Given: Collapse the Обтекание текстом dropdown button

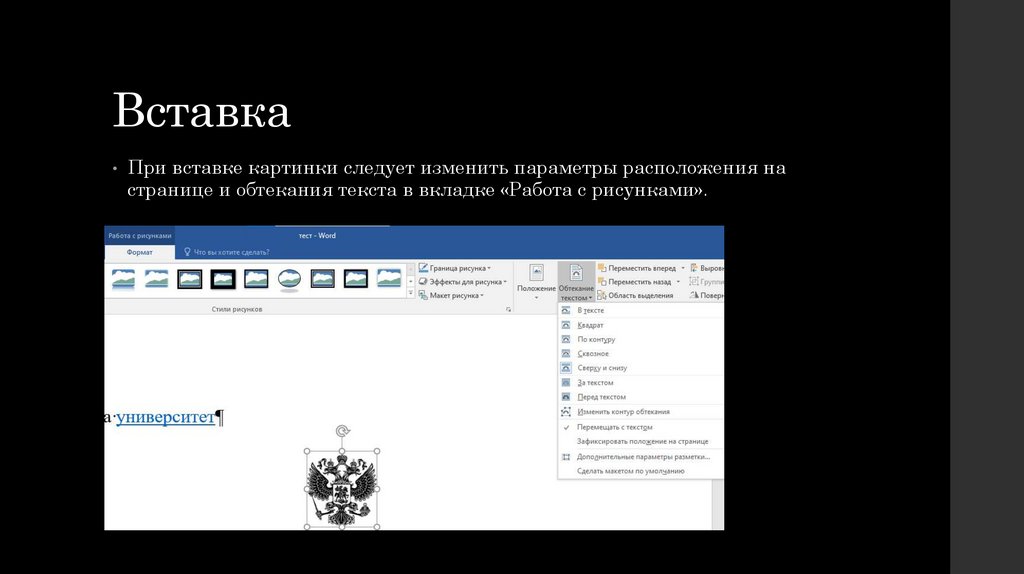Looking at the screenshot, I should click(x=576, y=282).
